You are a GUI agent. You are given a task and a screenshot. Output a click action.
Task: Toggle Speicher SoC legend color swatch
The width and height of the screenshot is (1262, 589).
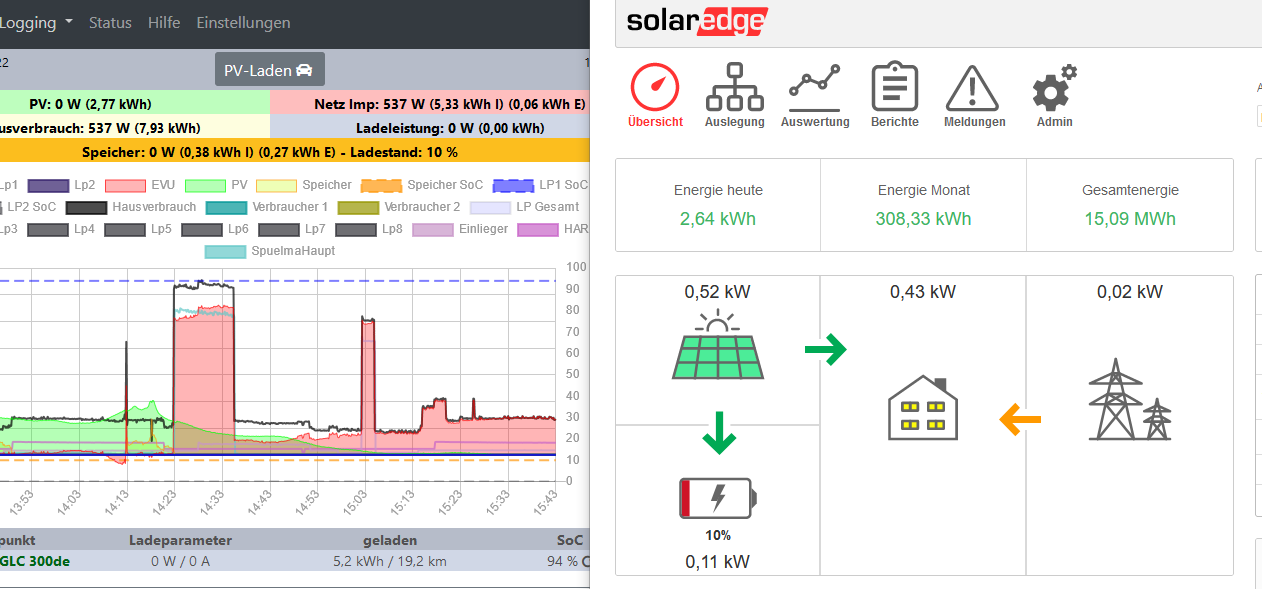[x=380, y=185]
